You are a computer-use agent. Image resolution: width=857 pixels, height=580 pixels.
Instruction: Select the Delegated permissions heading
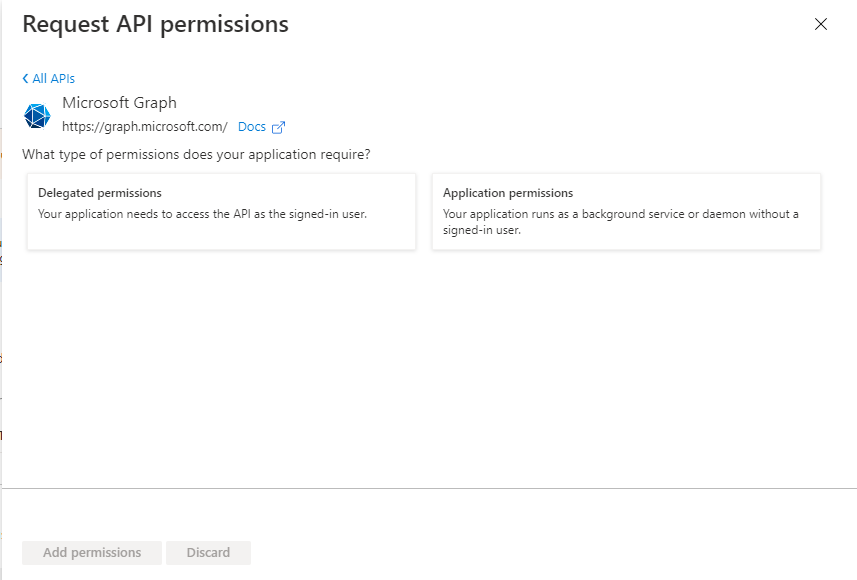100,193
